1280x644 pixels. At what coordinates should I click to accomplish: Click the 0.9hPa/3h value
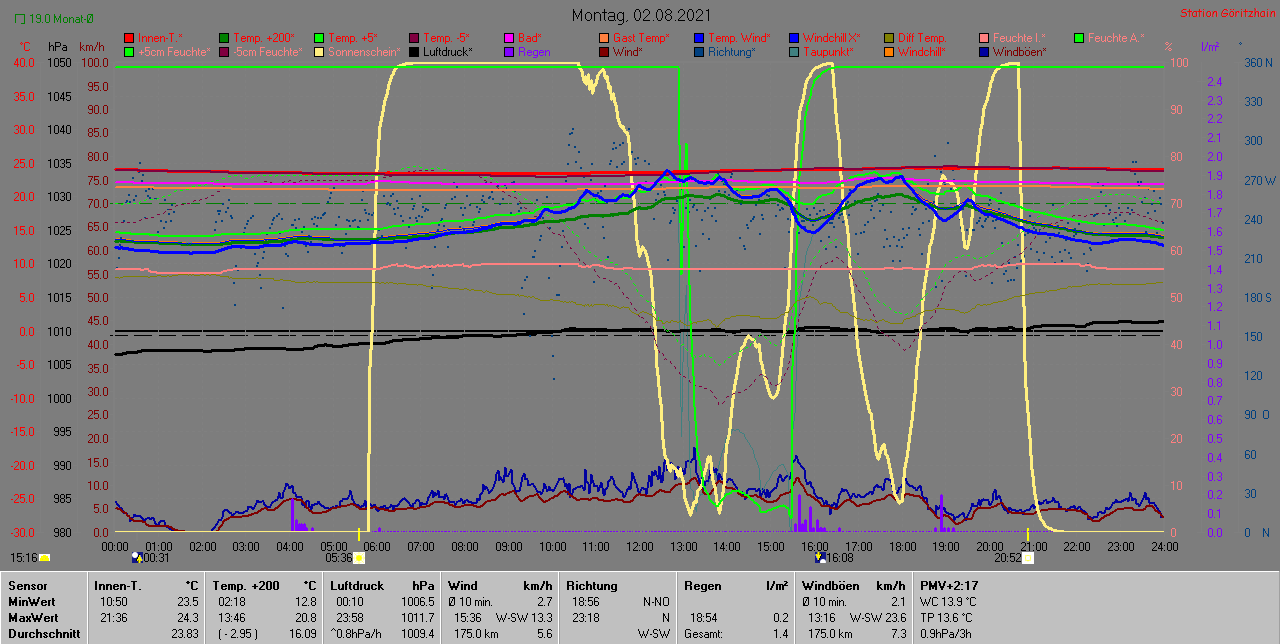pyautogui.click(x=945, y=634)
